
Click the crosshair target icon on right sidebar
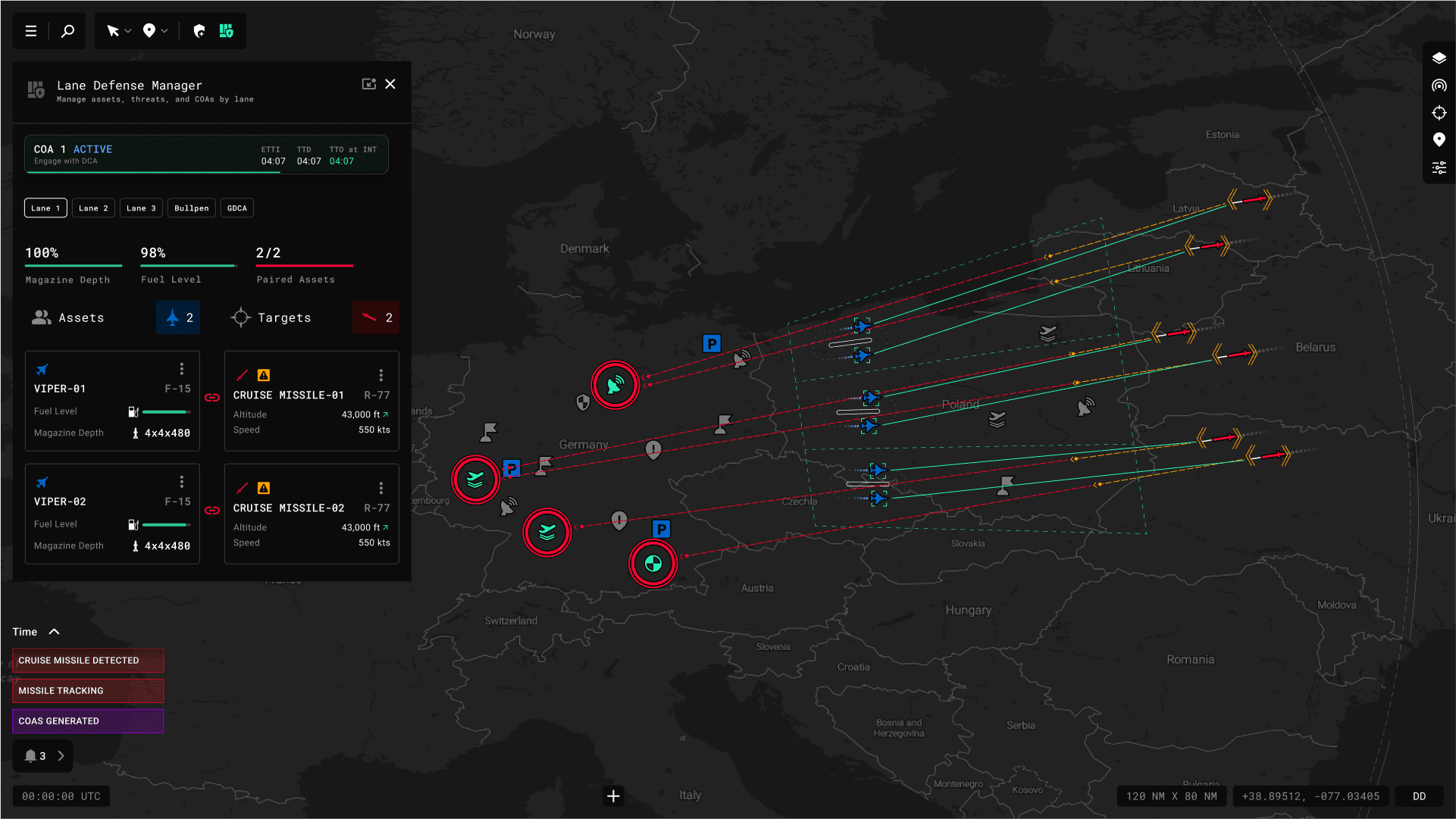(1439, 113)
